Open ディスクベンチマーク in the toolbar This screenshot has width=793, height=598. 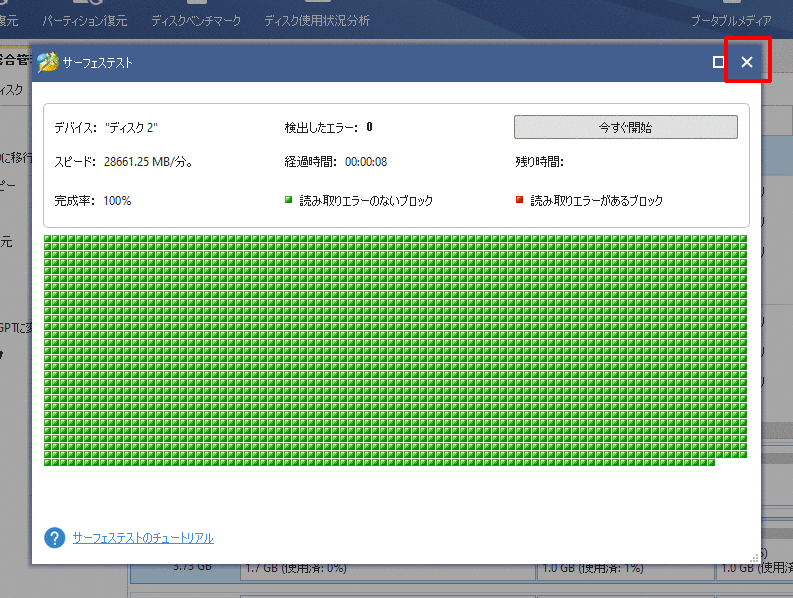coord(196,20)
